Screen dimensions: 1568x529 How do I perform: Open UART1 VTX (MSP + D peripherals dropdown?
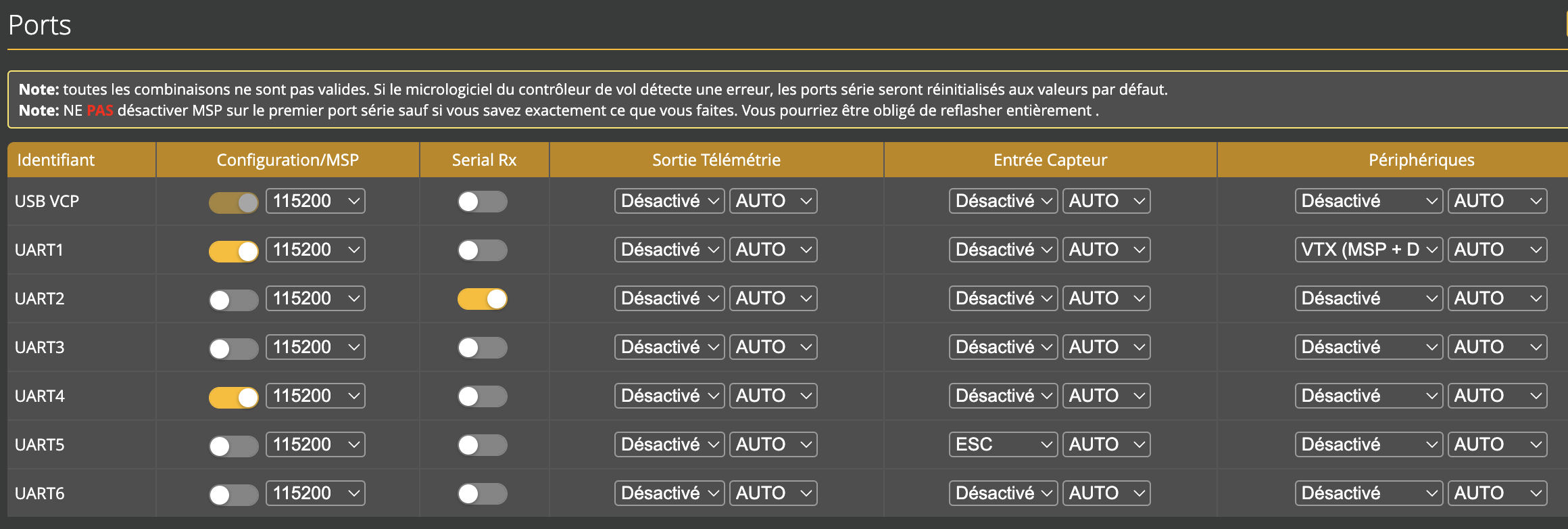1368,250
